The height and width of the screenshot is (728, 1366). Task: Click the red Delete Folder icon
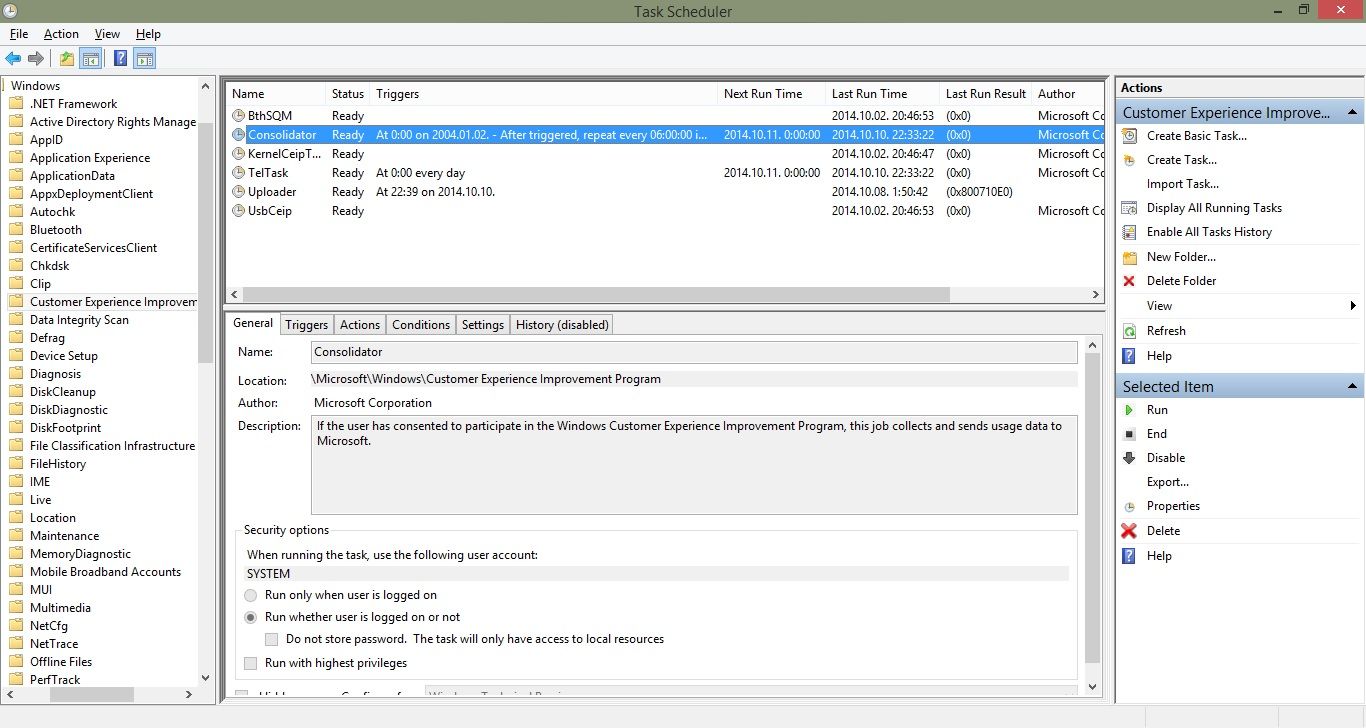point(1130,281)
